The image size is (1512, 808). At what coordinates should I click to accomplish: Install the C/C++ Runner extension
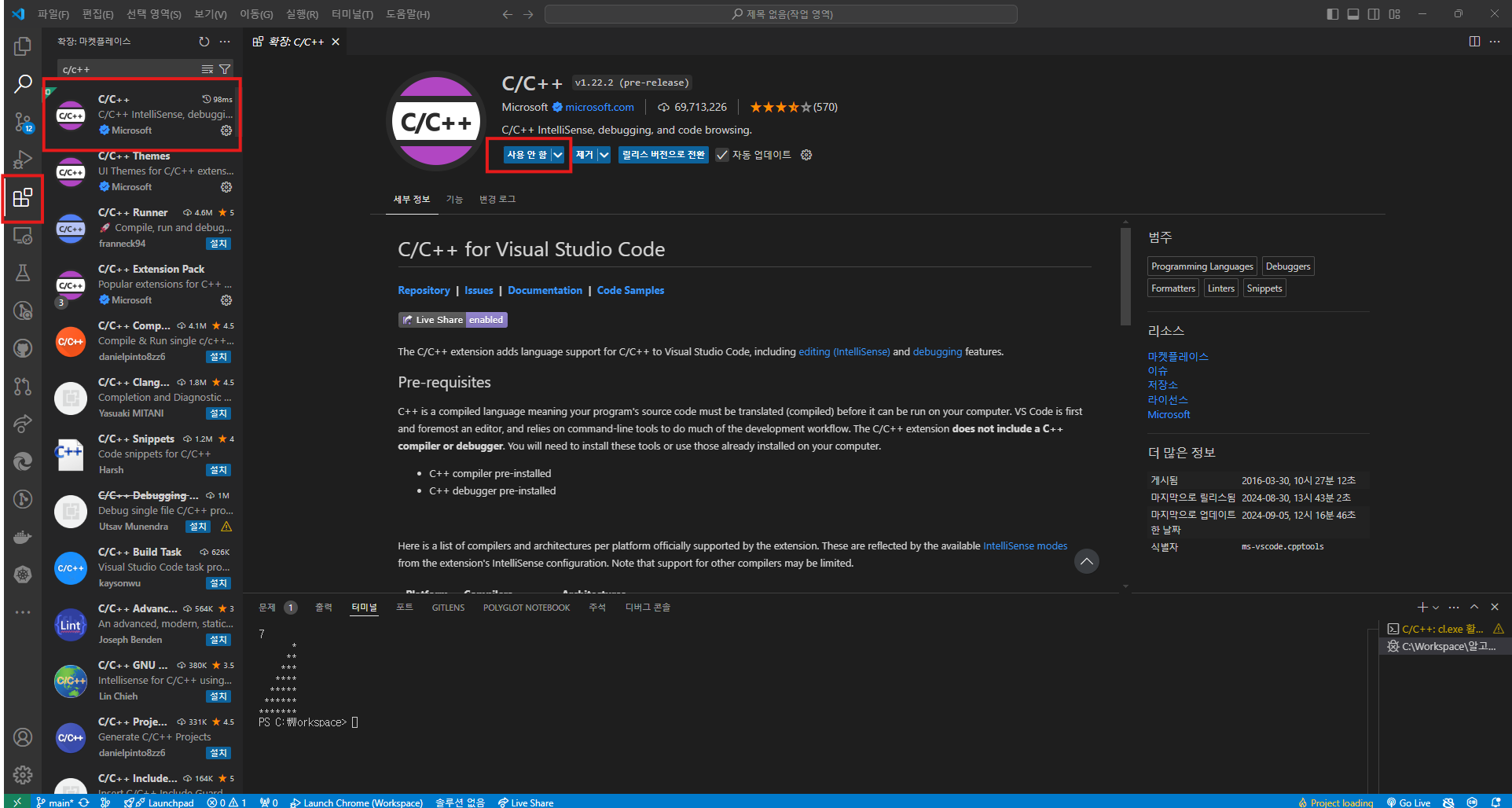click(x=218, y=244)
